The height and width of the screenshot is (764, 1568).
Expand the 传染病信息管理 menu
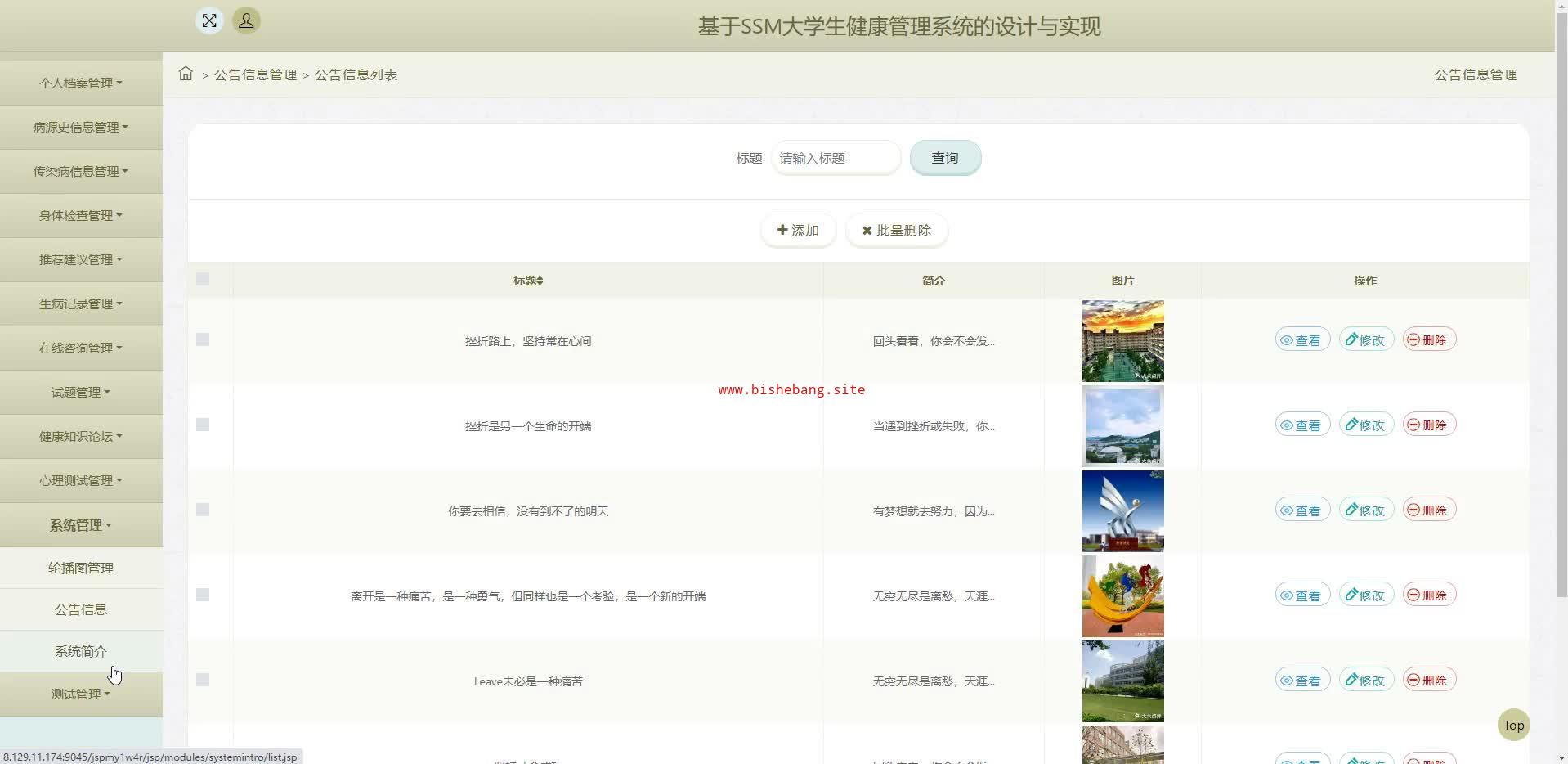(80, 171)
